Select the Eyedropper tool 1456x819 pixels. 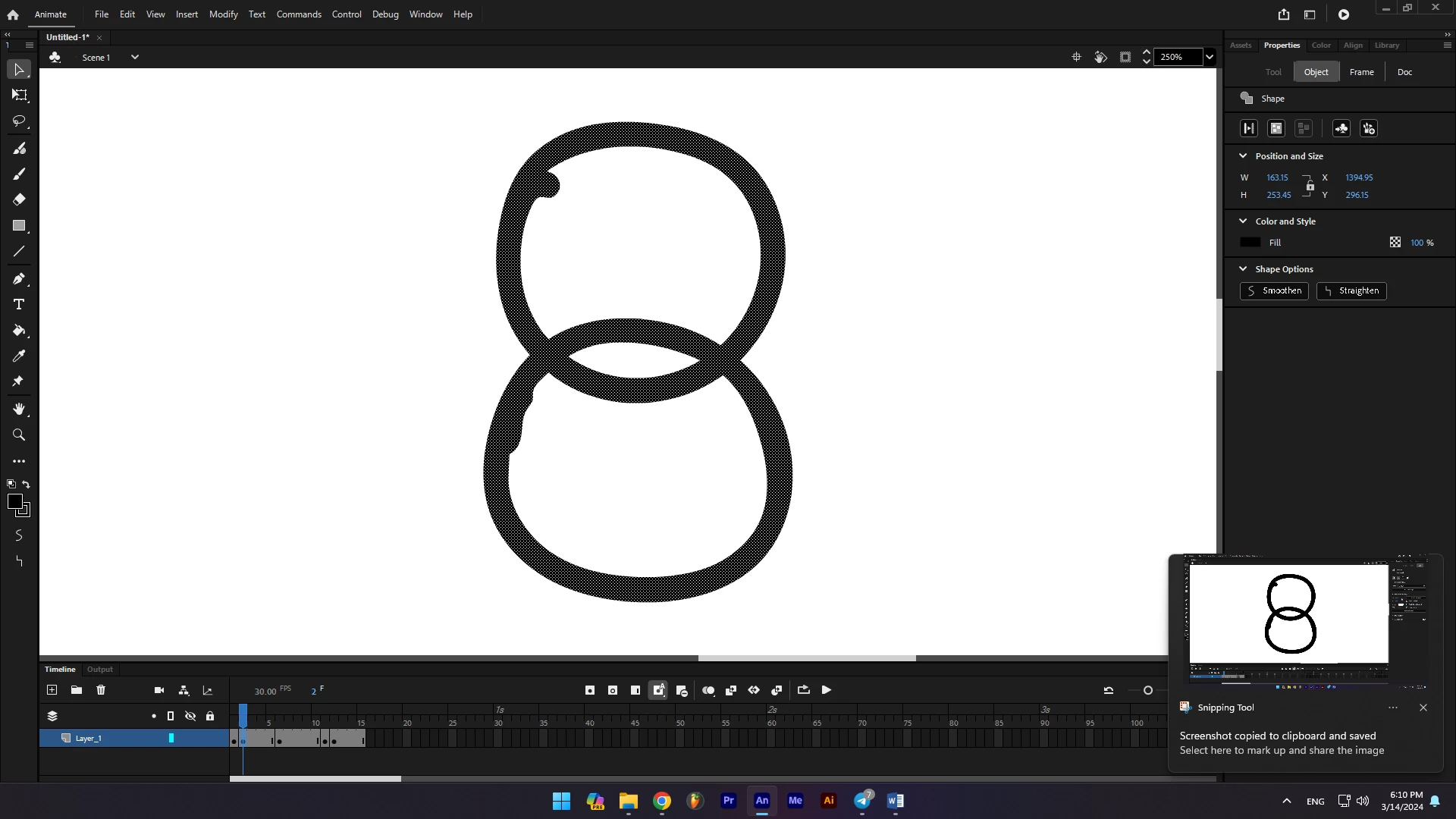19,356
